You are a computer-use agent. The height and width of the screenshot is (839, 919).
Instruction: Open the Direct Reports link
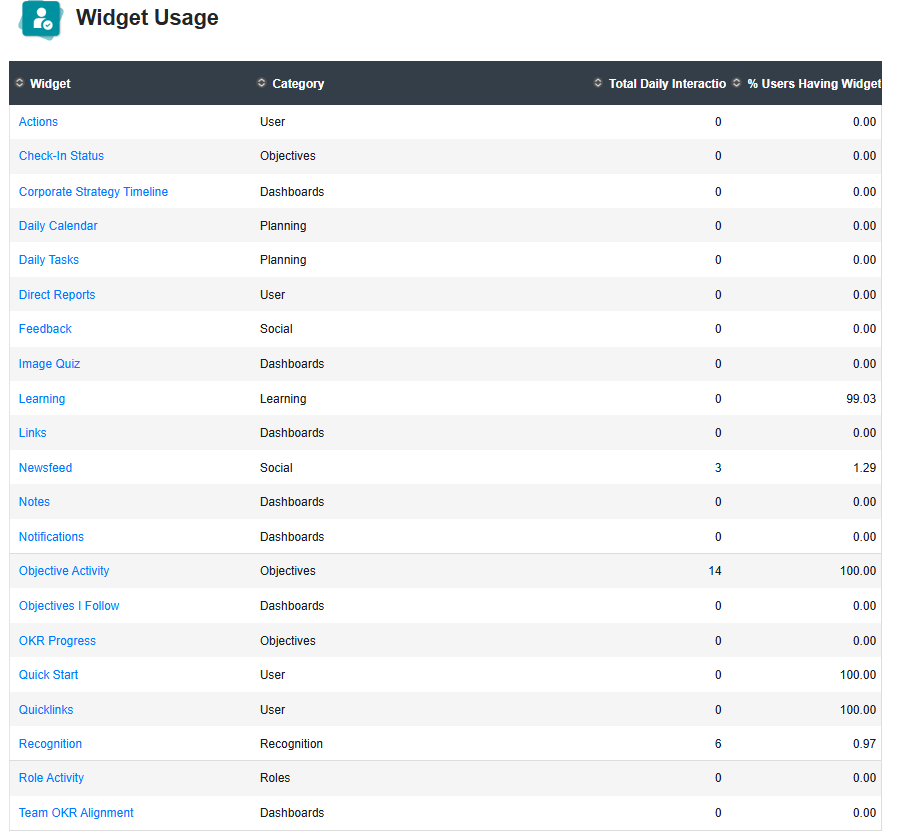pyautogui.click(x=57, y=295)
